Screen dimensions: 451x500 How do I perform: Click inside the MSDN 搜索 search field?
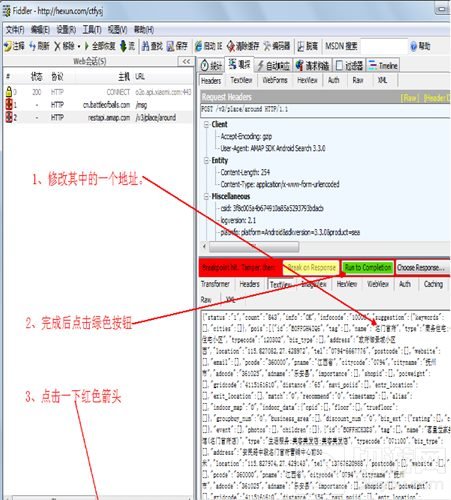384,46
